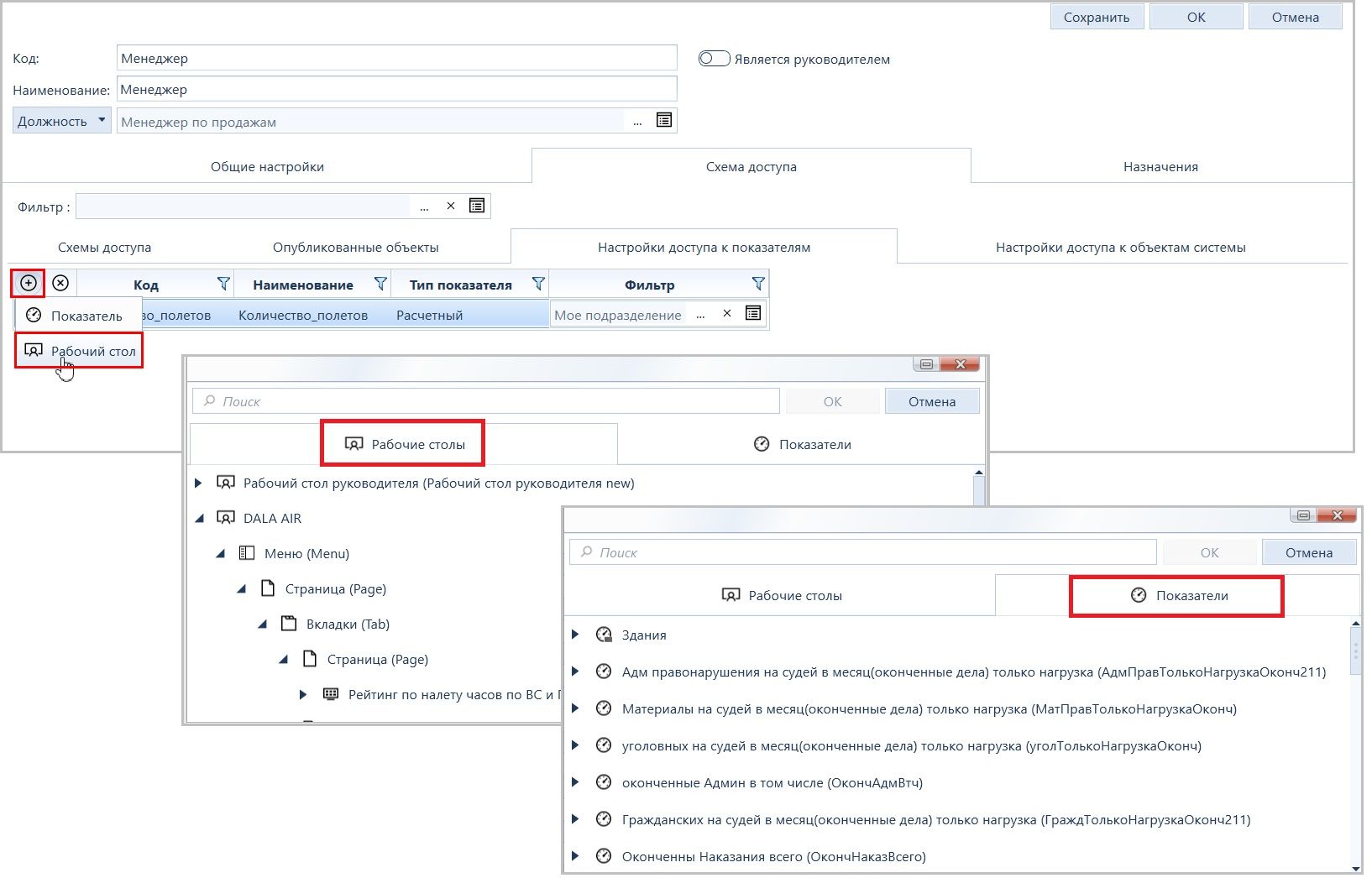Switch to the Назначения tab
1372x878 pixels.
point(1160,166)
